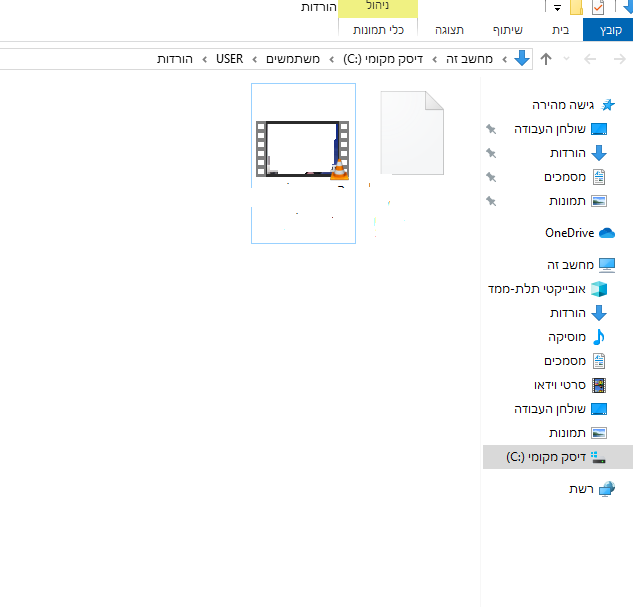633x607 pixels.
Task: Open סרטי וידאו film folder
Action: [x=570, y=385]
